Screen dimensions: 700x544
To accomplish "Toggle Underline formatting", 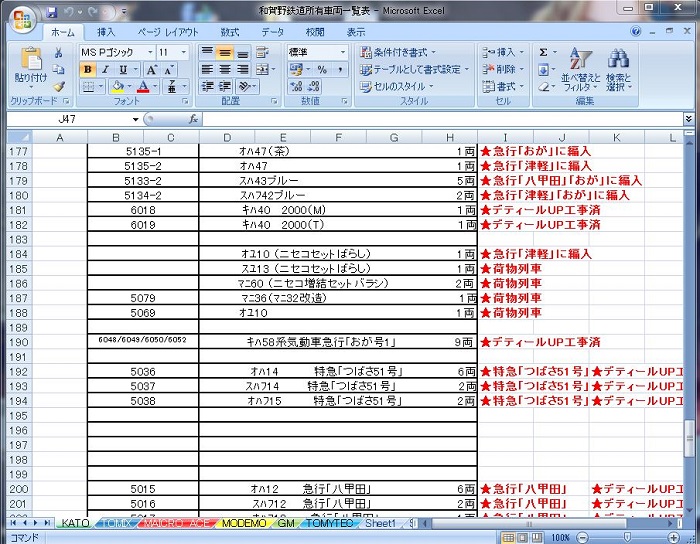I will (123, 70).
